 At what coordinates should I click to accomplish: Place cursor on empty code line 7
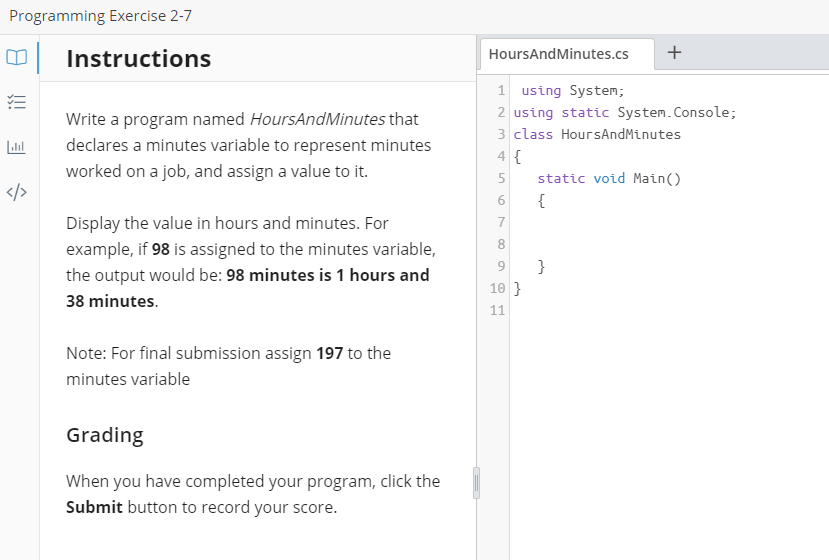click(669, 223)
